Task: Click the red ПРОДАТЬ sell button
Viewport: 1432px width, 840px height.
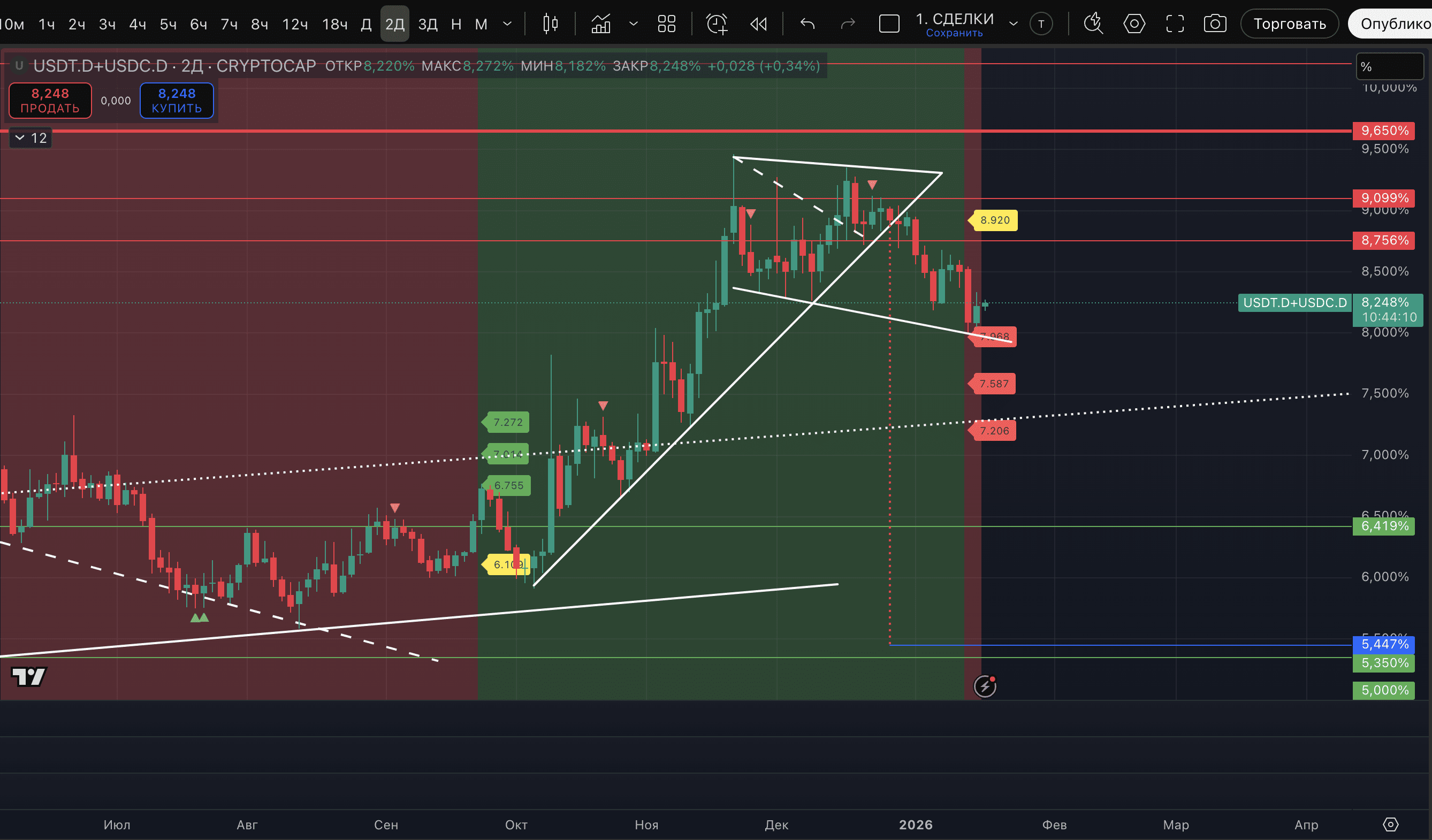Action: click(50, 101)
